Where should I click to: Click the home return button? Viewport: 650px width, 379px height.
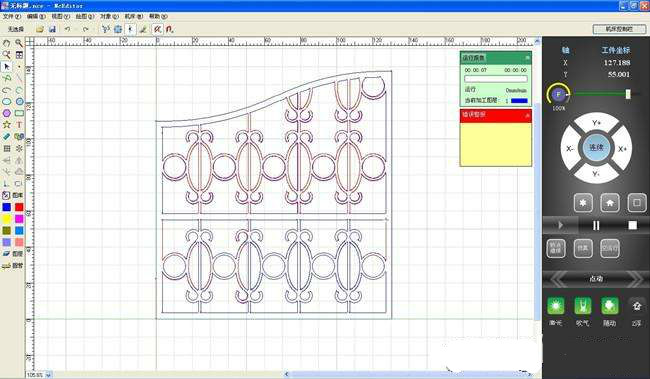coord(610,203)
